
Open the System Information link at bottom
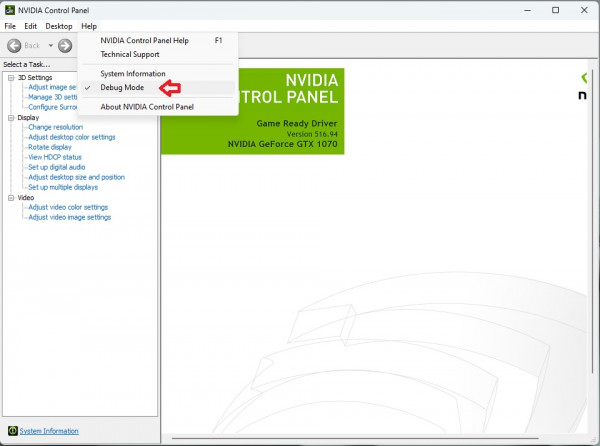click(49, 431)
